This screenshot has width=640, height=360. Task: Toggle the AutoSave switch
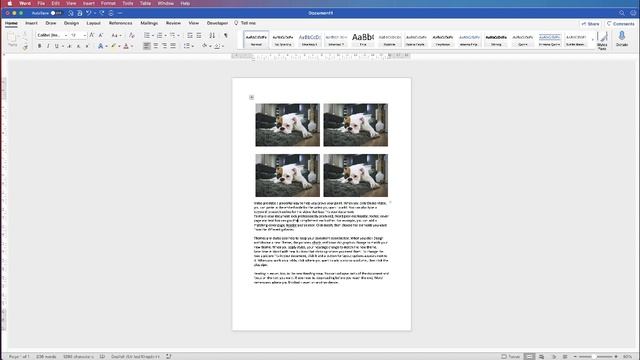[56, 13]
